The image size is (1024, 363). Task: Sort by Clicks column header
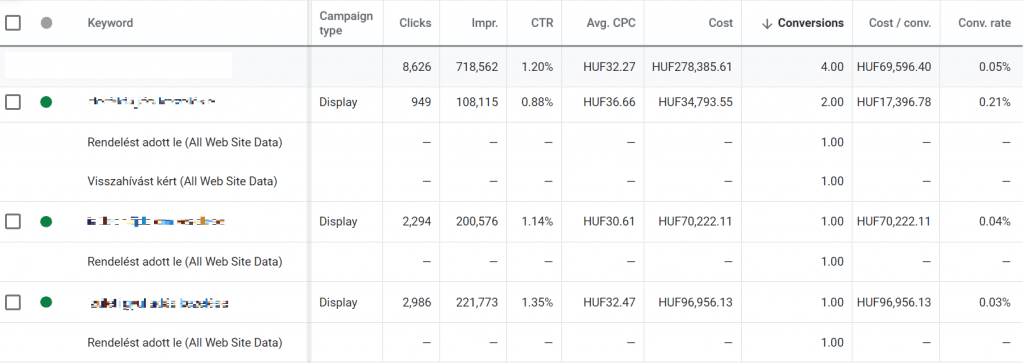tap(415, 23)
